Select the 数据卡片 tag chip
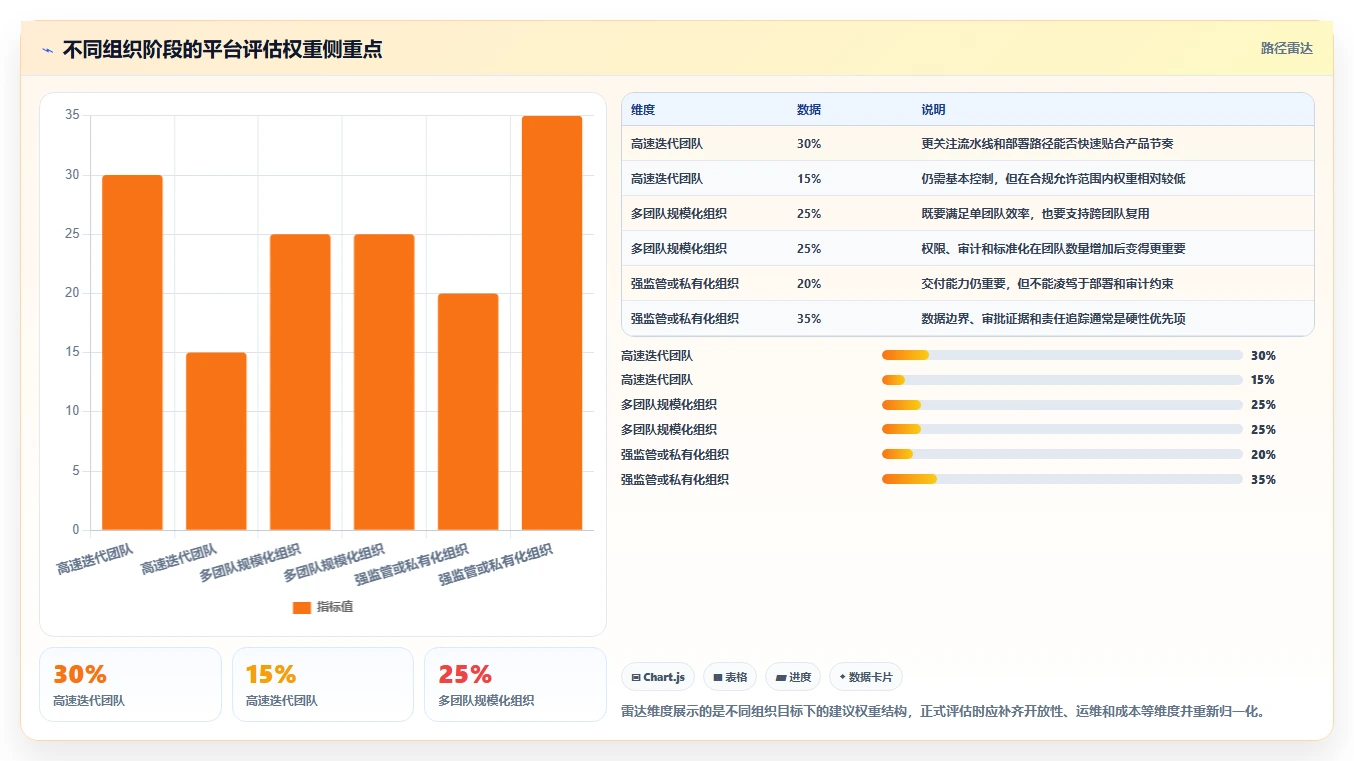 (866, 677)
